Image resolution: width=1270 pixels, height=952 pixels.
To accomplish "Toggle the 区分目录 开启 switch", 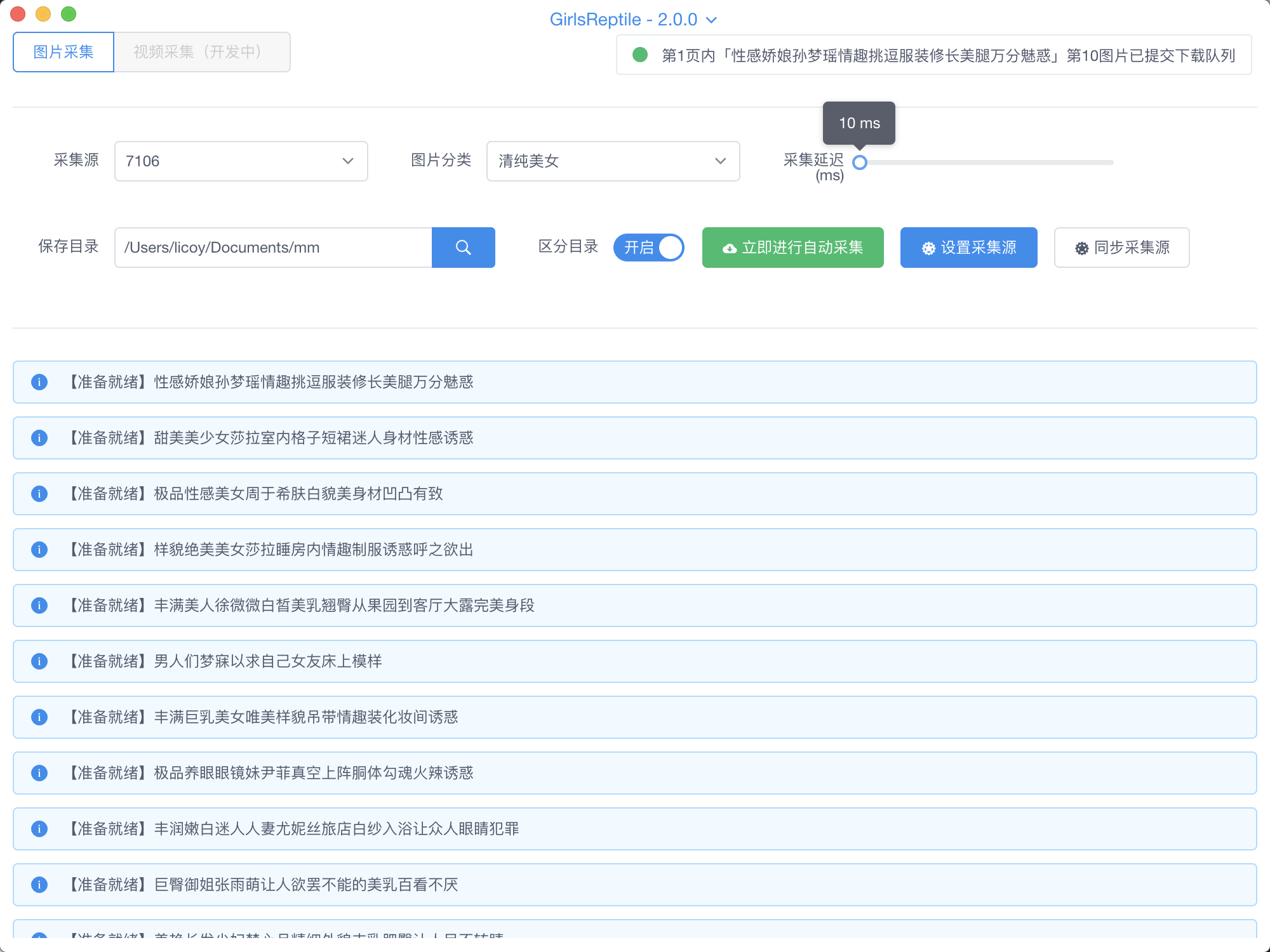I will [648, 248].
